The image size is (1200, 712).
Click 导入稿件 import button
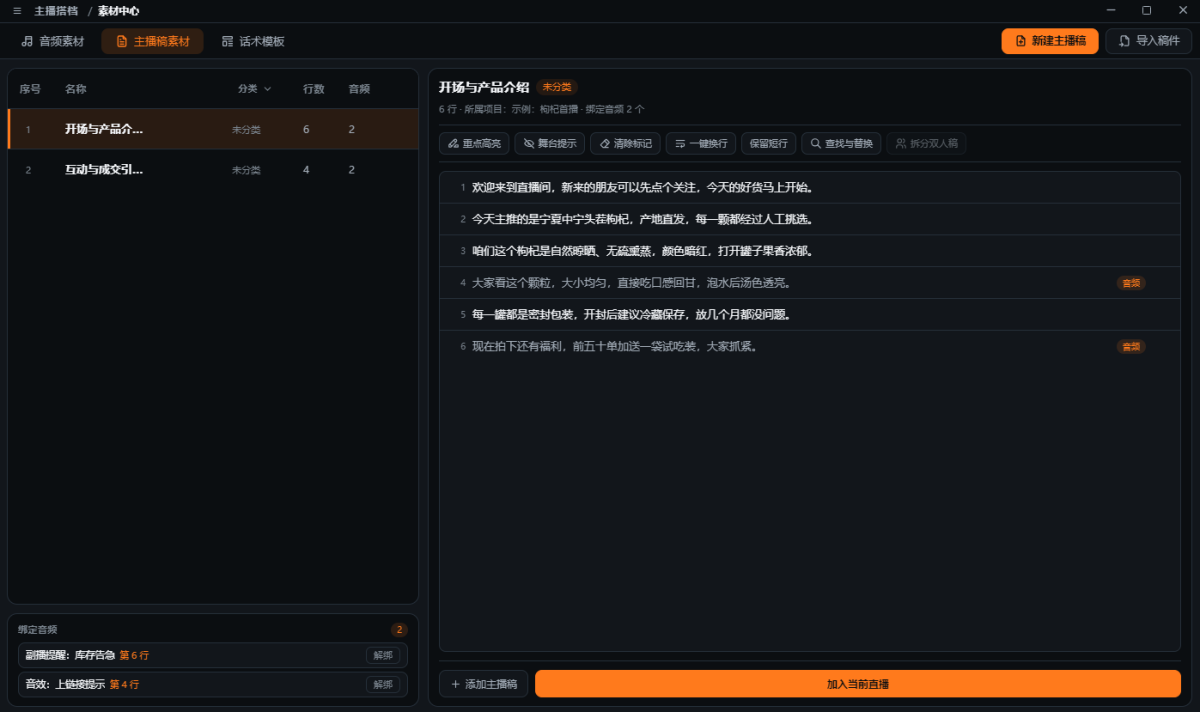(1149, 41)
